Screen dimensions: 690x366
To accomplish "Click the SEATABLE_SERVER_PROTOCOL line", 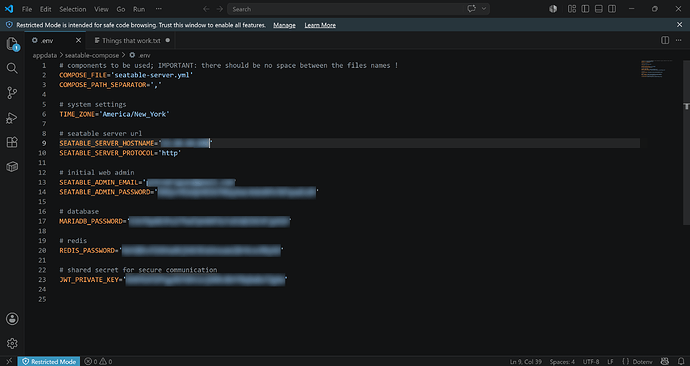I will pos(120,153).
